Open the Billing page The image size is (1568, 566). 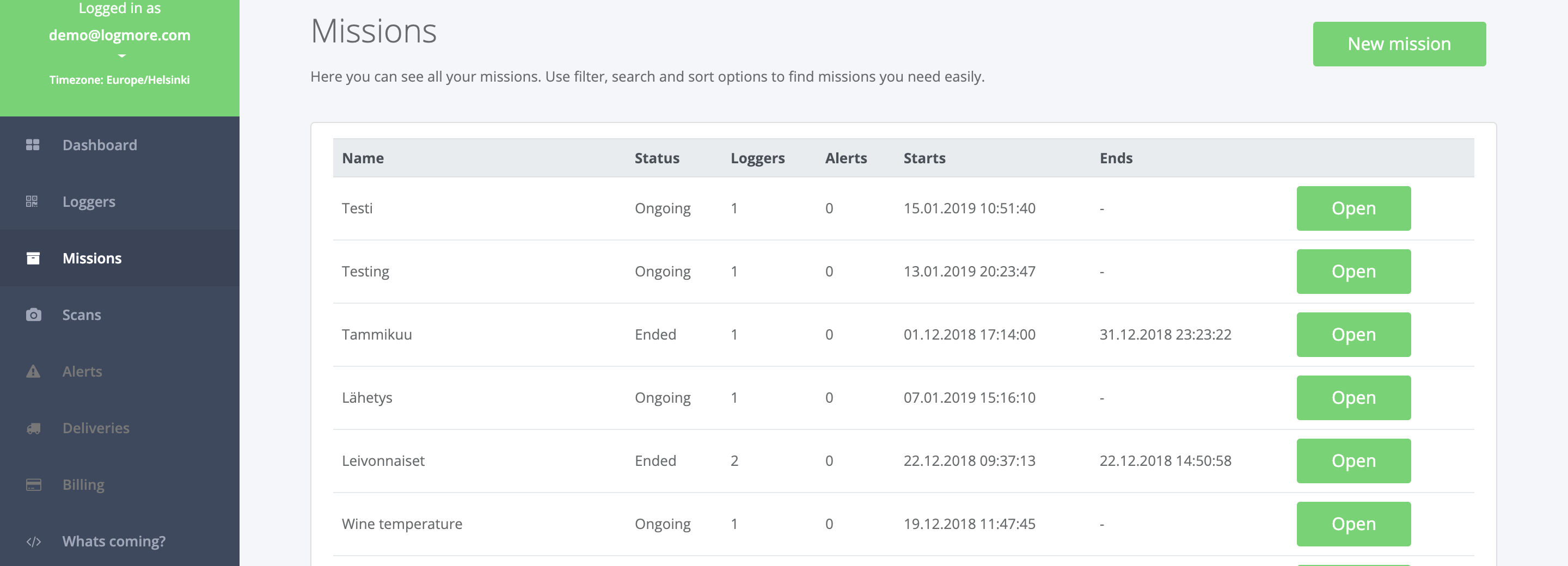120,484
